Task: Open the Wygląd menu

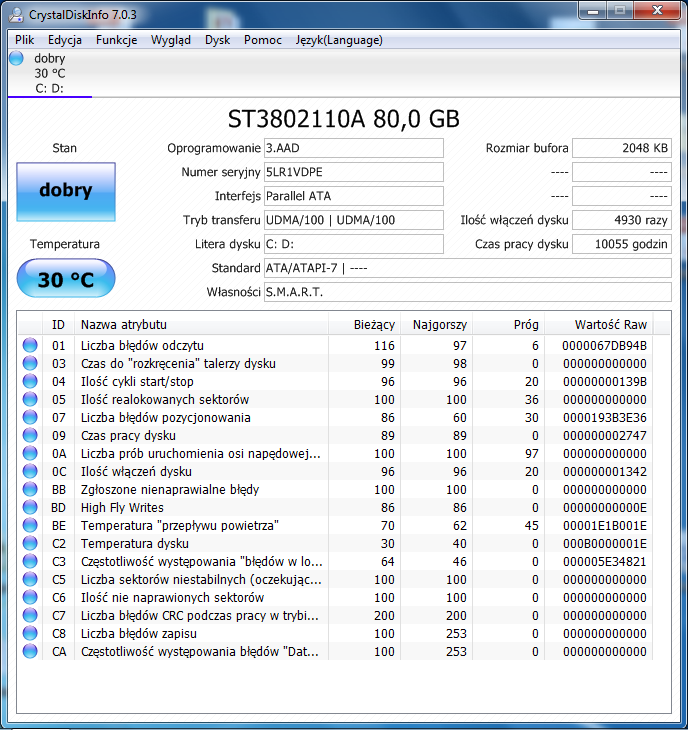Action: (171, 40)
